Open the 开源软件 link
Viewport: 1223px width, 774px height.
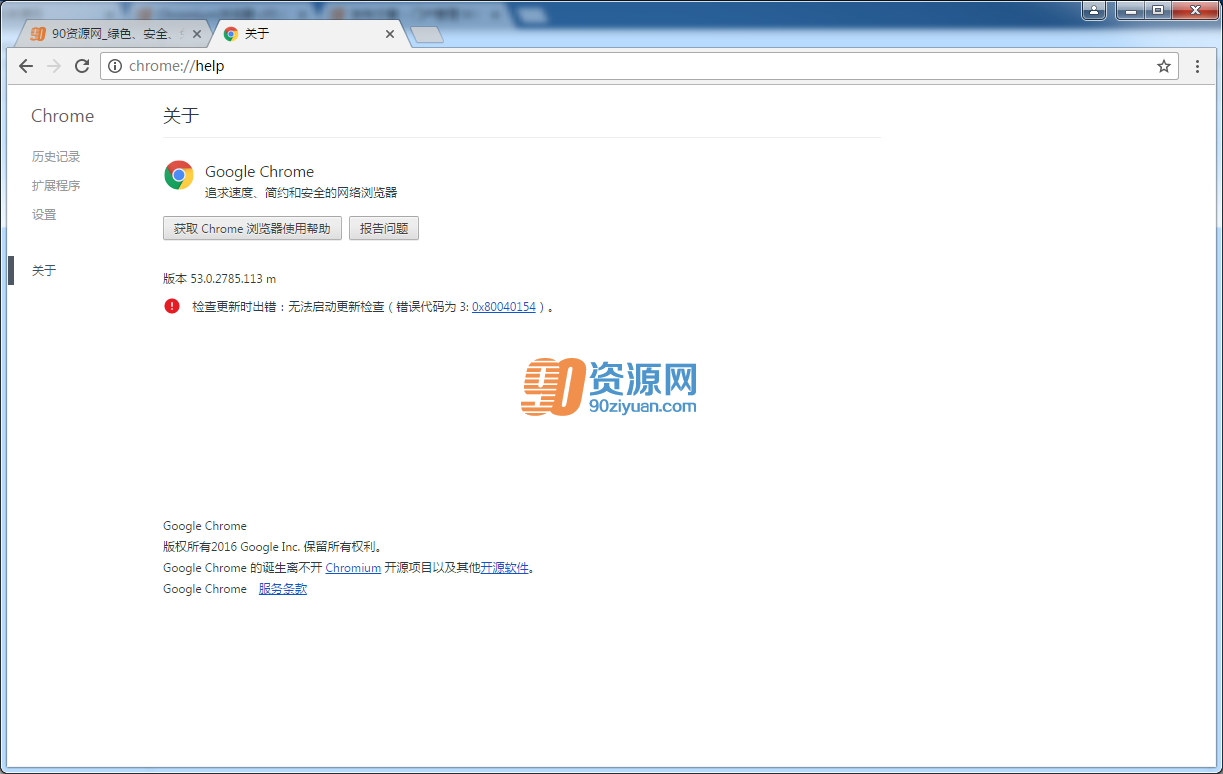click(505, 568)
